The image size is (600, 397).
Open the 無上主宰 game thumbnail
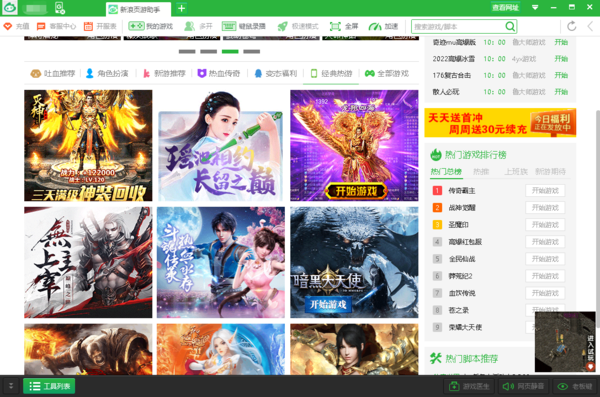(88, 263)
